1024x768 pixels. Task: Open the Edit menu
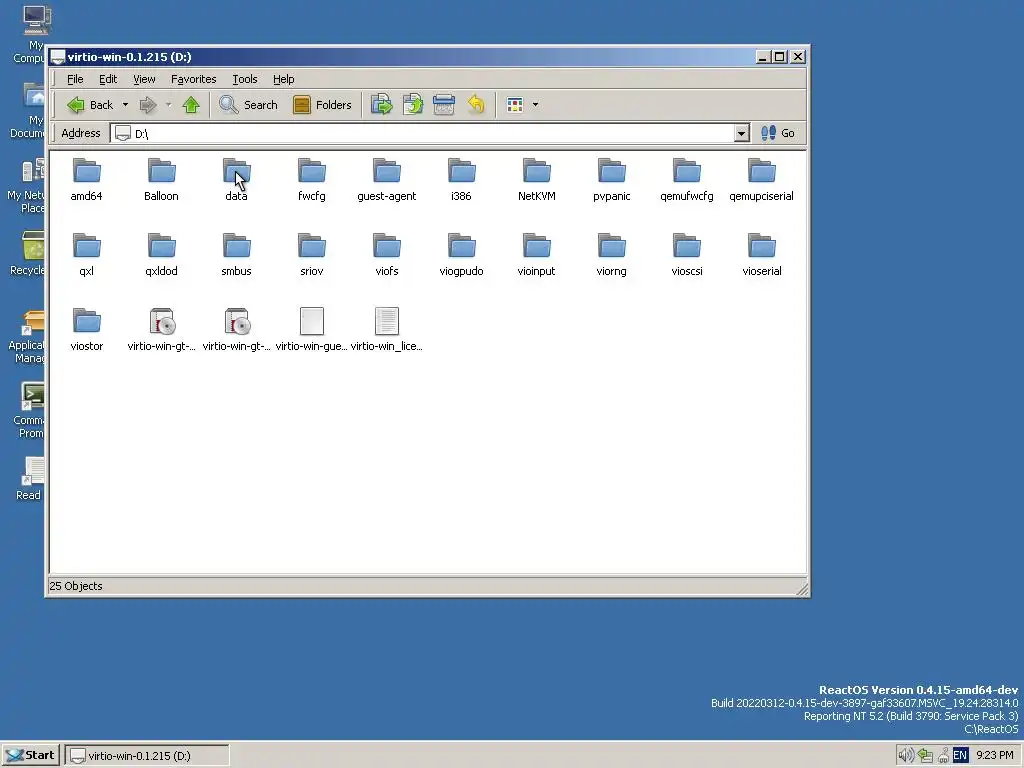point(108,79)
